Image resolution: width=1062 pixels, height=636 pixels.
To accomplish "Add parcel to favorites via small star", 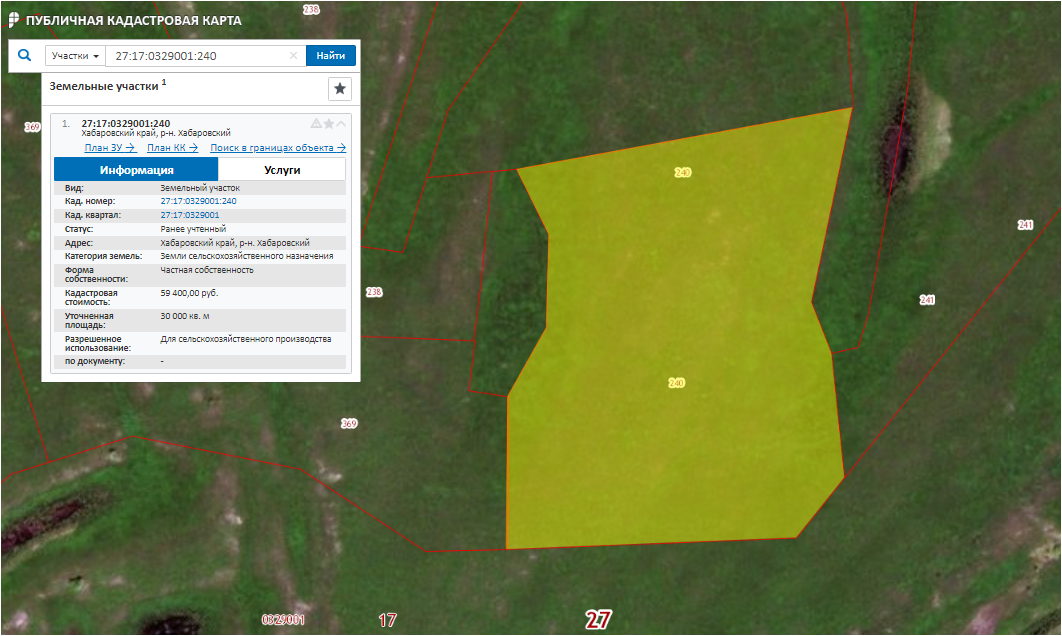I will [x=329, y=124].
